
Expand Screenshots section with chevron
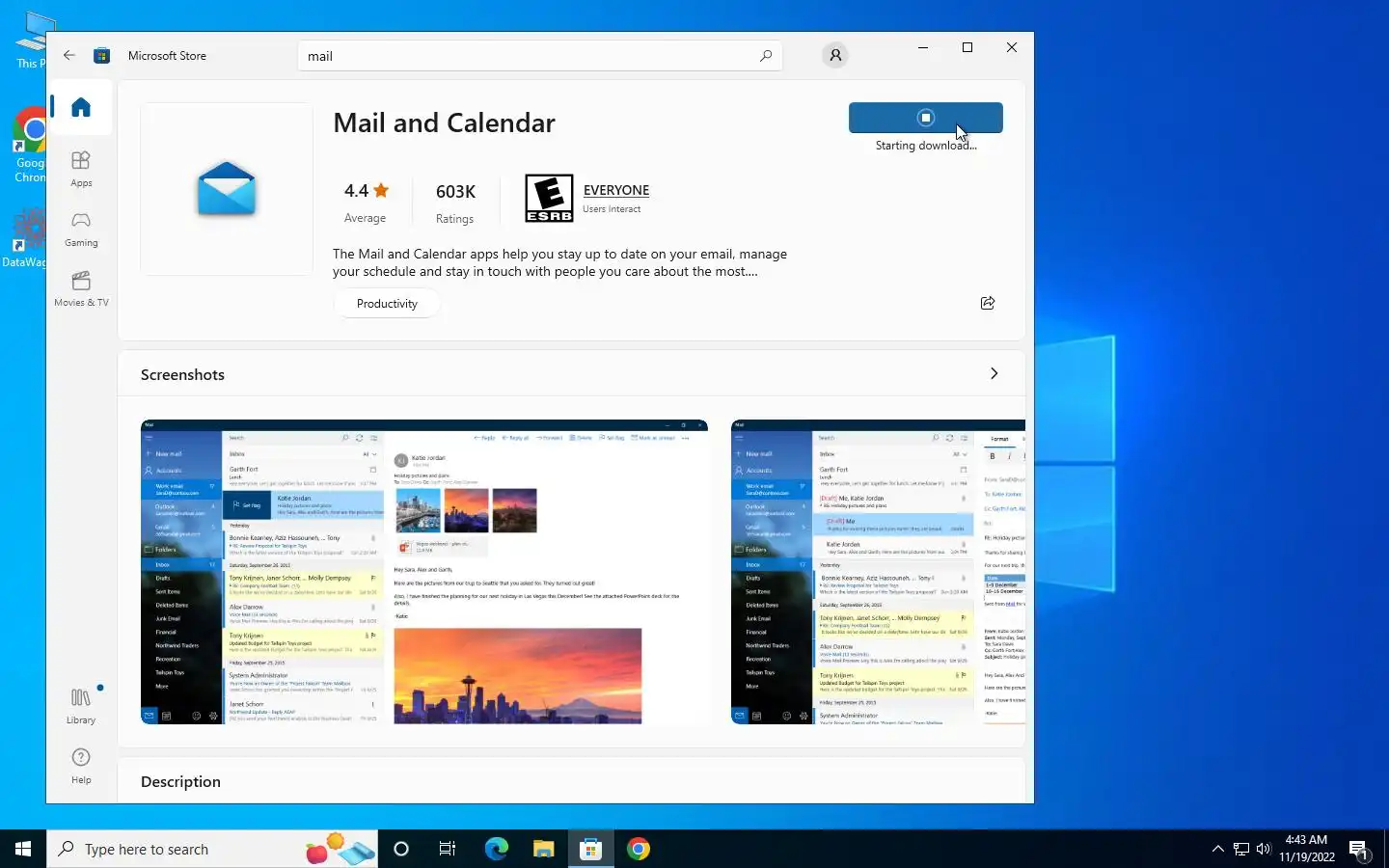coord(994,373)
